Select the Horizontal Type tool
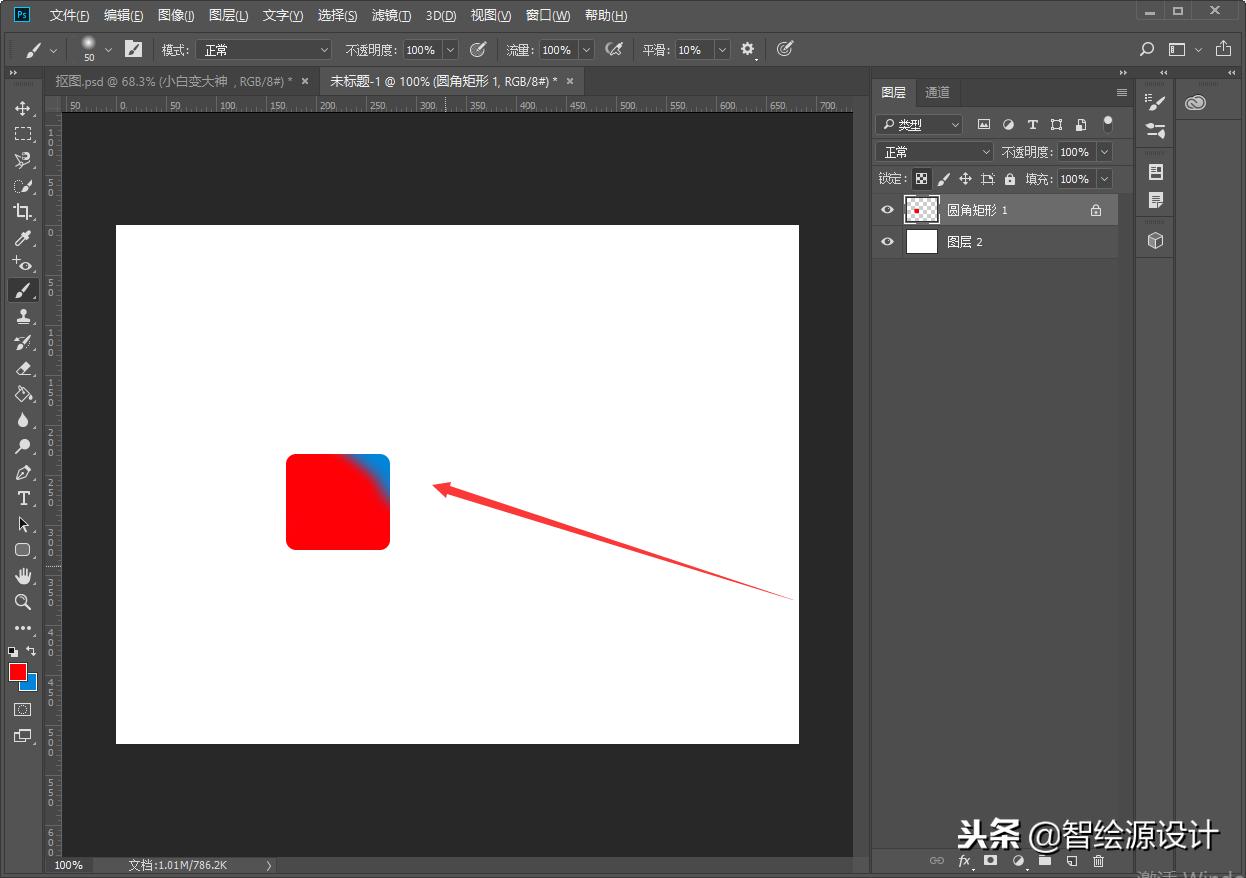The image size is (1246, 878). (x=22, y=498)
